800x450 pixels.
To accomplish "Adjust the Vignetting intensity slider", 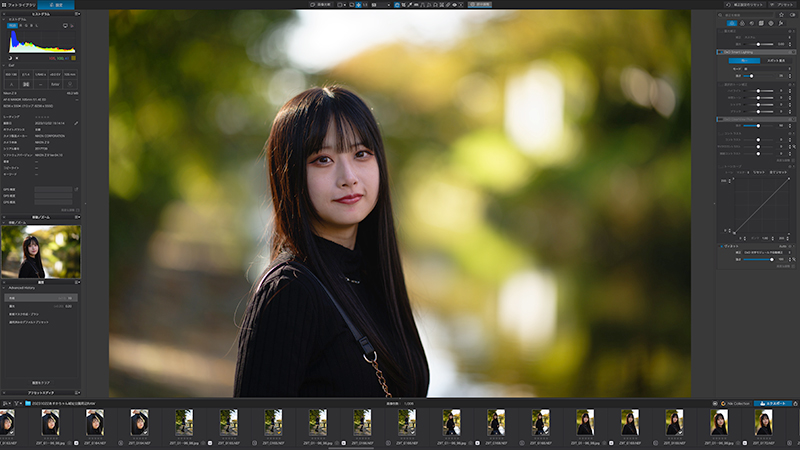I will (x=758, y=259).
